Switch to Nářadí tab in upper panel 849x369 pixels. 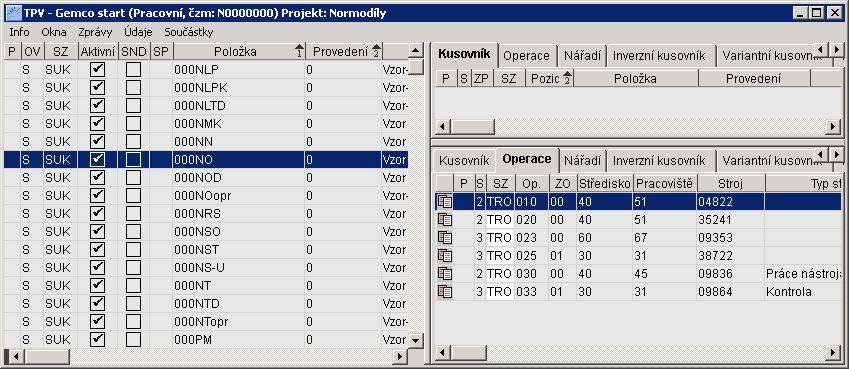pos(582,55)
